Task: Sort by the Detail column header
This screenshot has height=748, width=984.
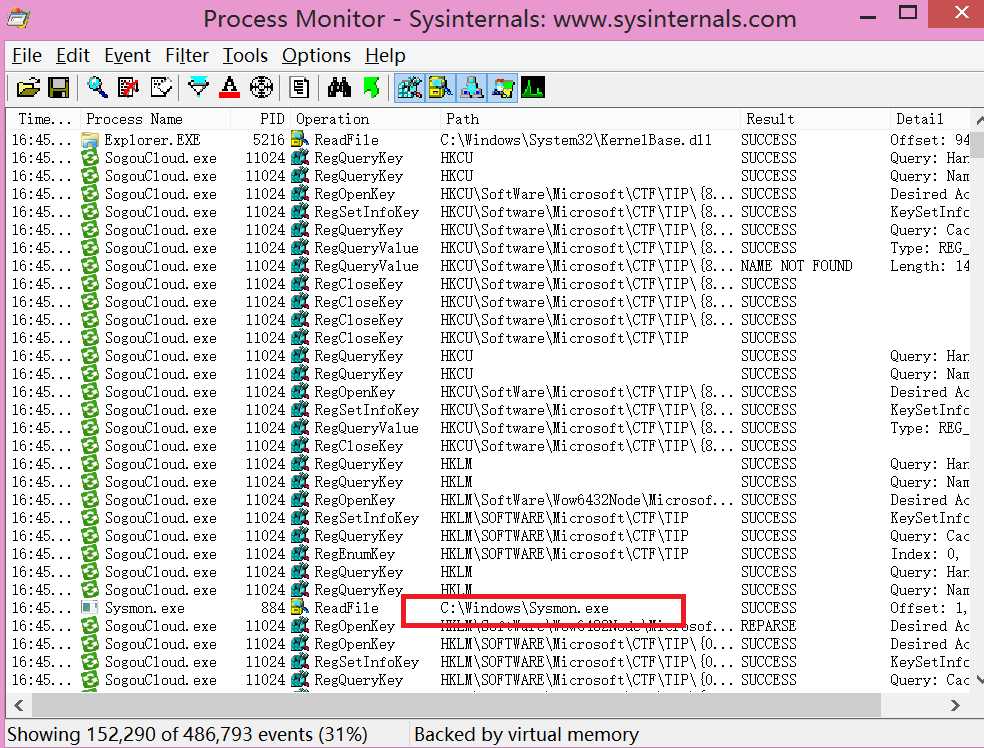Action: pyautogui.click(x=930, y=119)
